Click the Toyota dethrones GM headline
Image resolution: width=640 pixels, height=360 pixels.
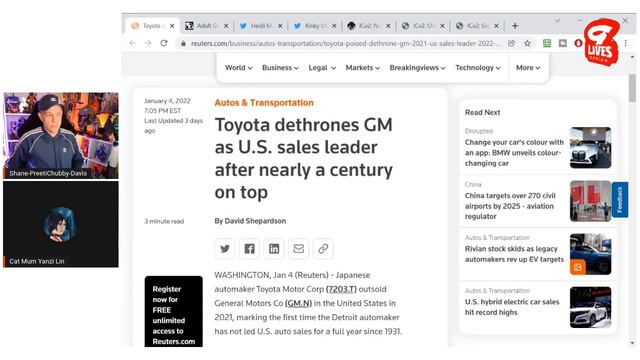click(304, 158)
